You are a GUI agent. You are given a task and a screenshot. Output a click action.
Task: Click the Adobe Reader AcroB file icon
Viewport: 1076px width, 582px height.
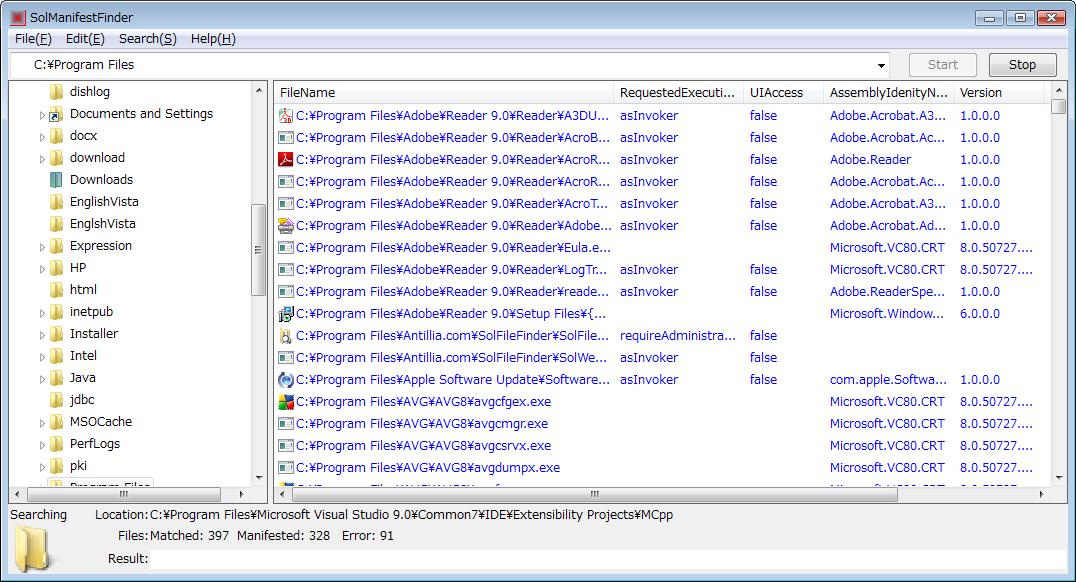(285, 138)
